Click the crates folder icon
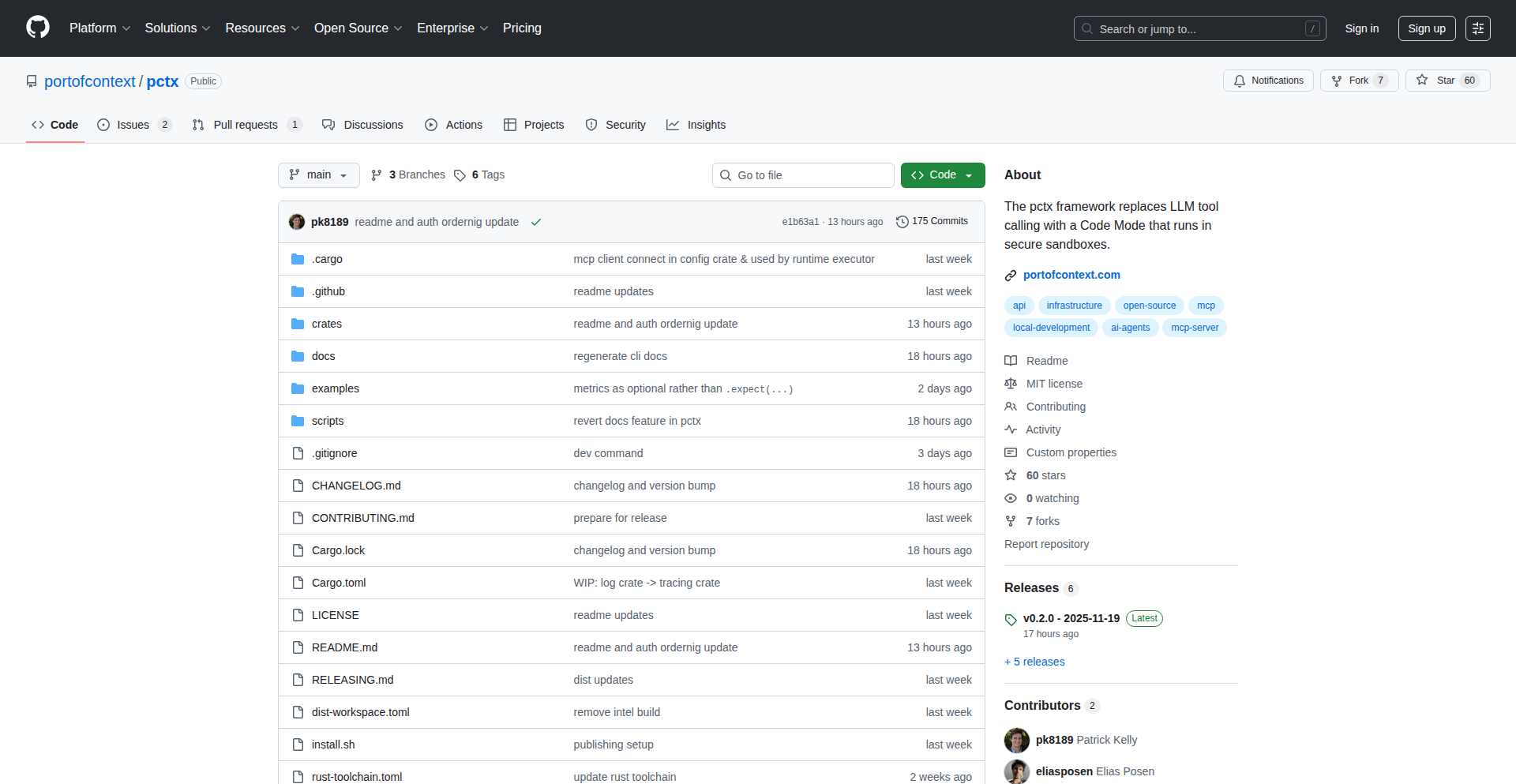 [x=298, y=324]
